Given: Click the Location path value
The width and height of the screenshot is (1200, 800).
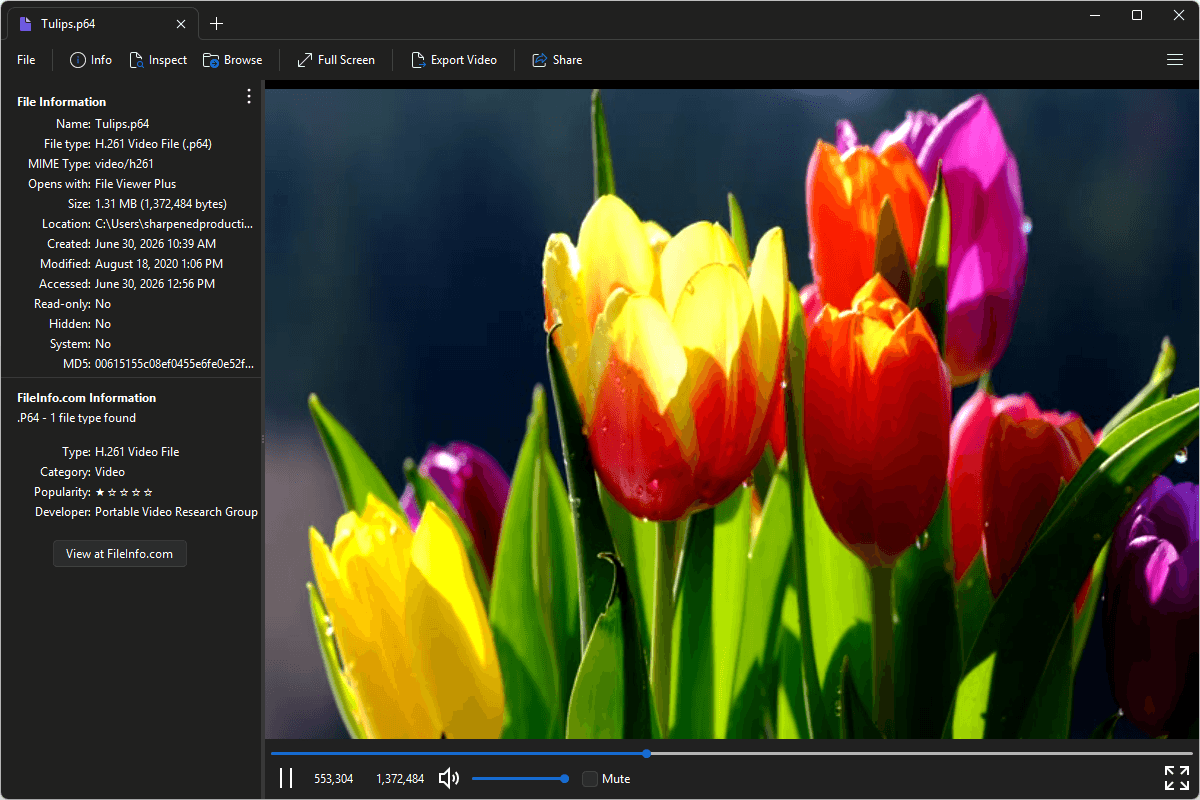Looking at the screenshot, I should click(174, 224).
